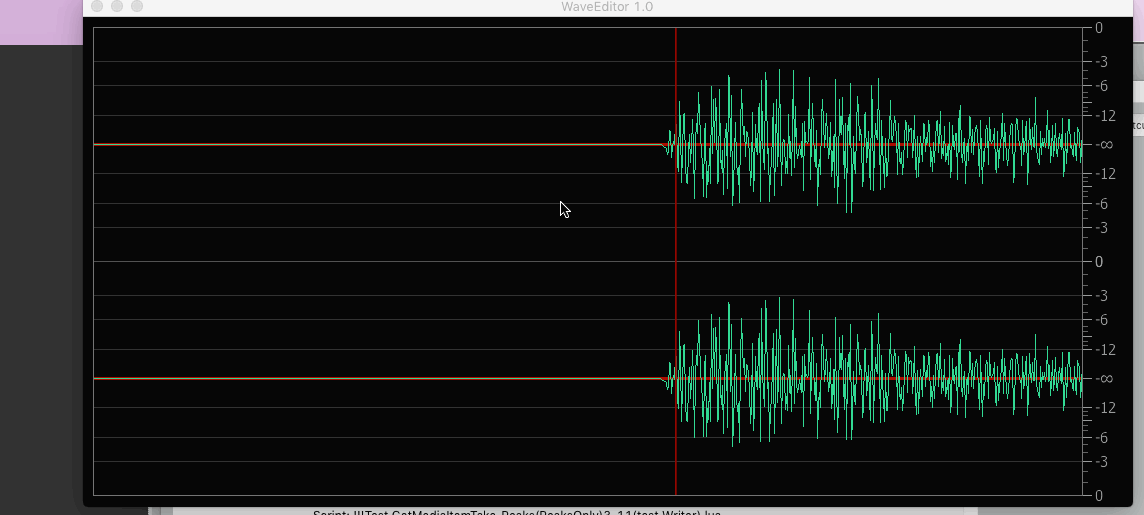Click the topmost 0 dB scale label
This screenshot has height=515, width=1144.
click(1099, 28)
